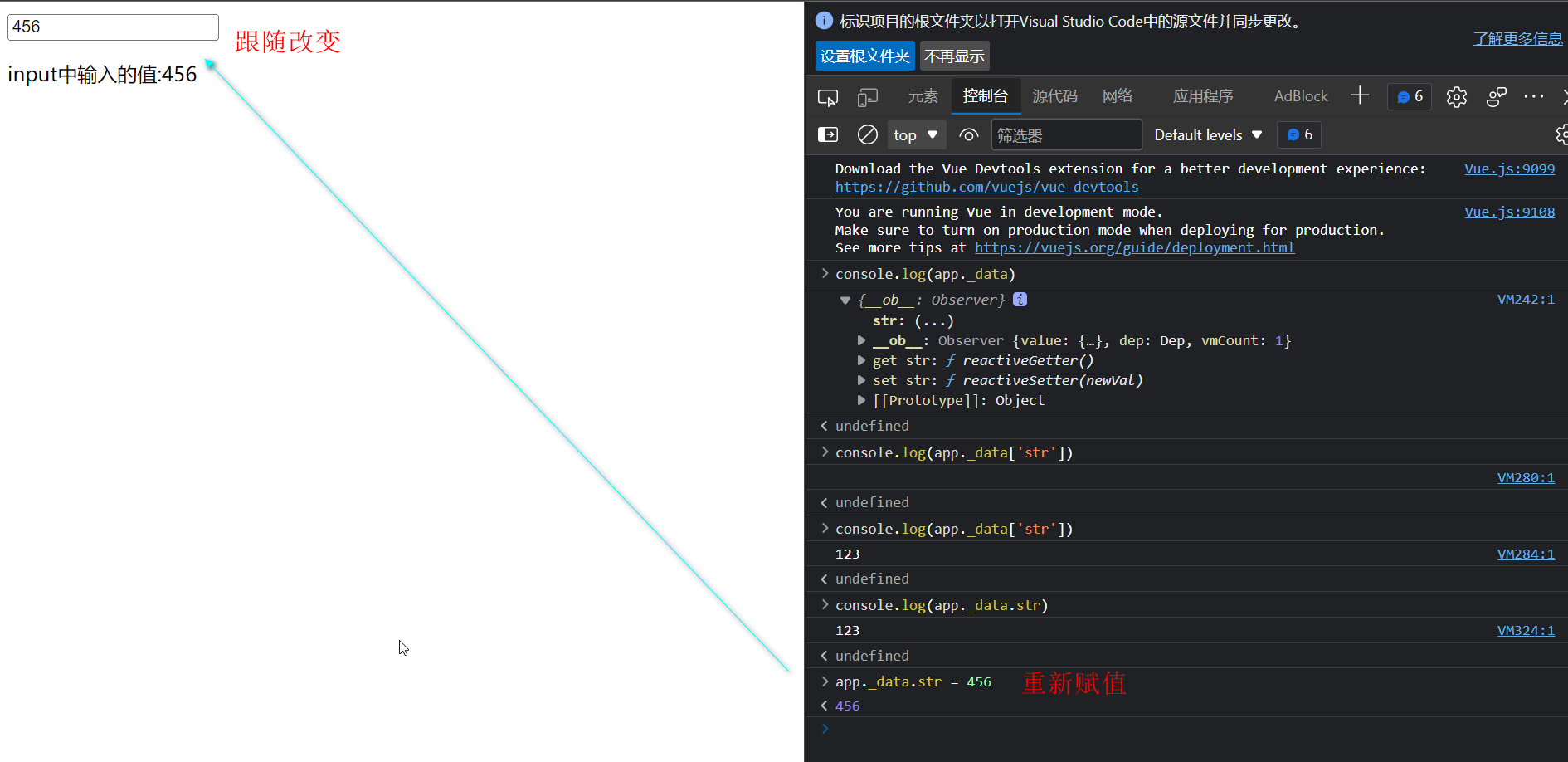Expand [[Prototype]]: Object
Image resolution: width=1568 pixels, height=762 pixels.
[x=861, y=400]
